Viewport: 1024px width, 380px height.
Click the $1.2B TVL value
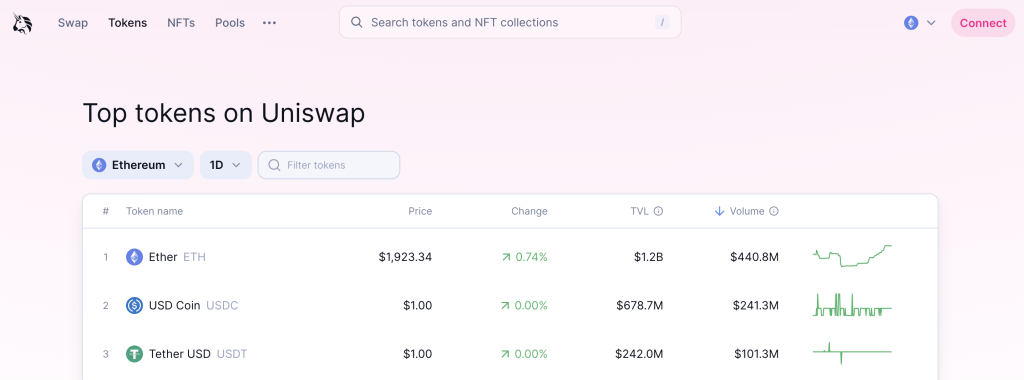coord(648,257)
